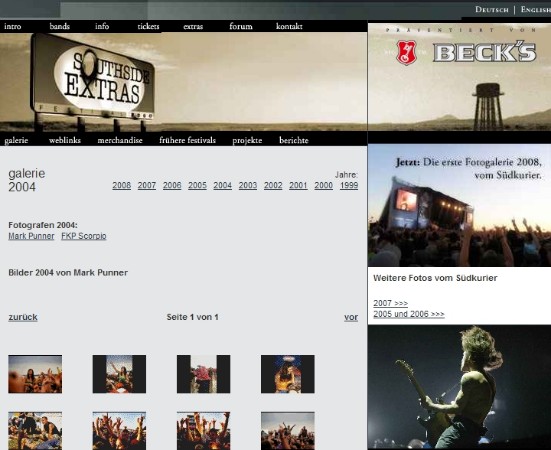Select gallery year 2006
Viewport: 551px width, 450px height.
pyautogui.click(x=172, y=185)
